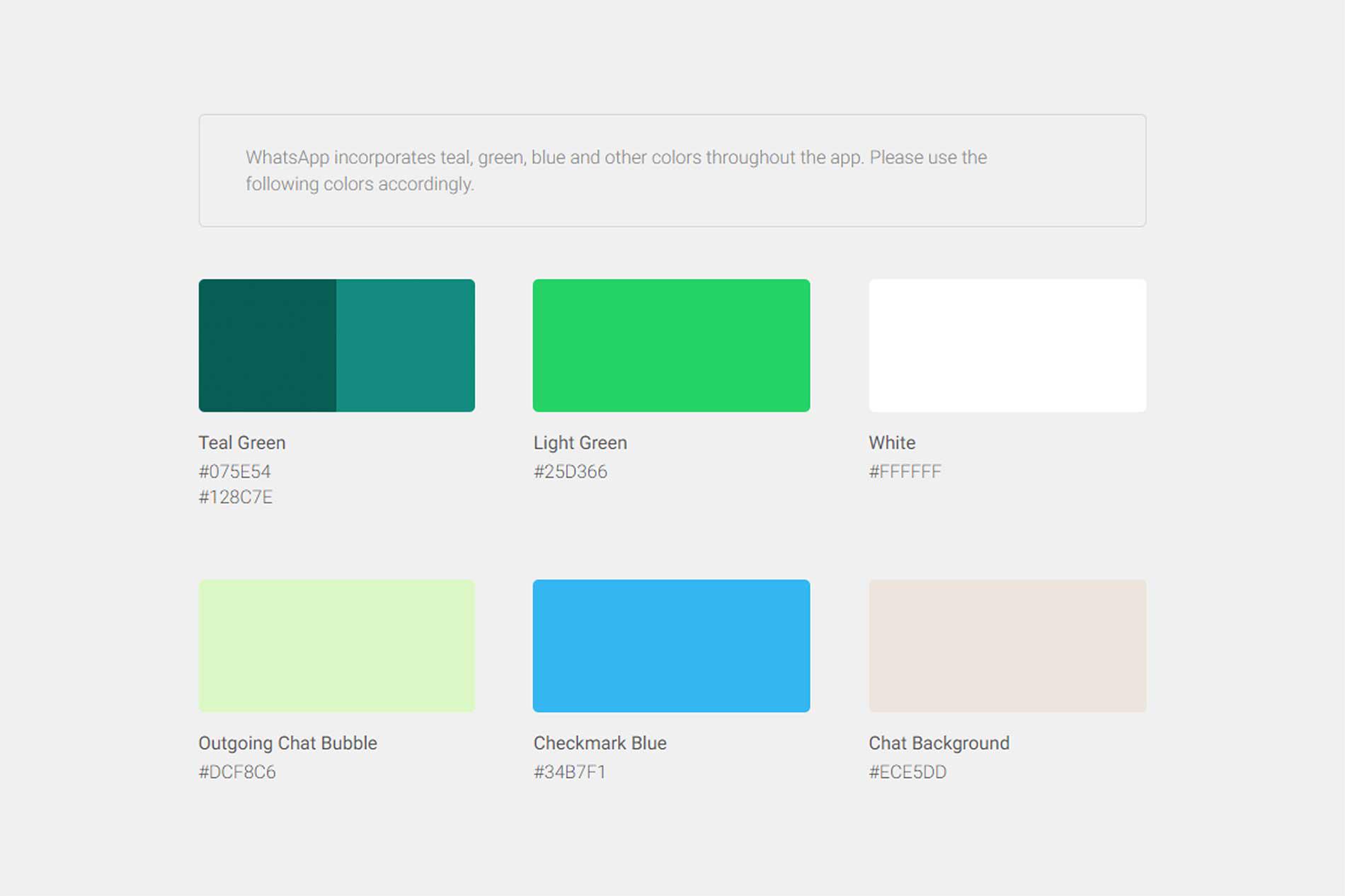The height and width of the screenshot is (896, 1345).
Task: Select the White color swatch
Action: pos(1007,345)
